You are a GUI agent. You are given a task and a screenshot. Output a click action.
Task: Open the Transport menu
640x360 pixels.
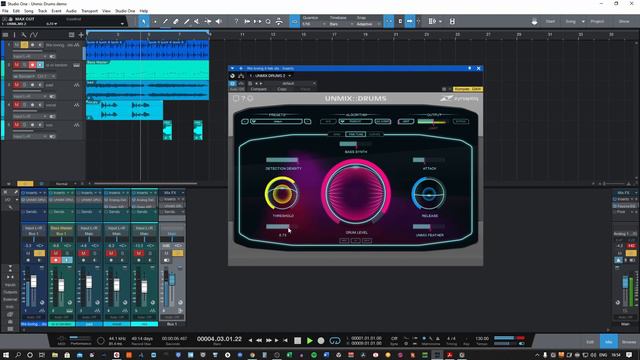[x=89, y=11]
